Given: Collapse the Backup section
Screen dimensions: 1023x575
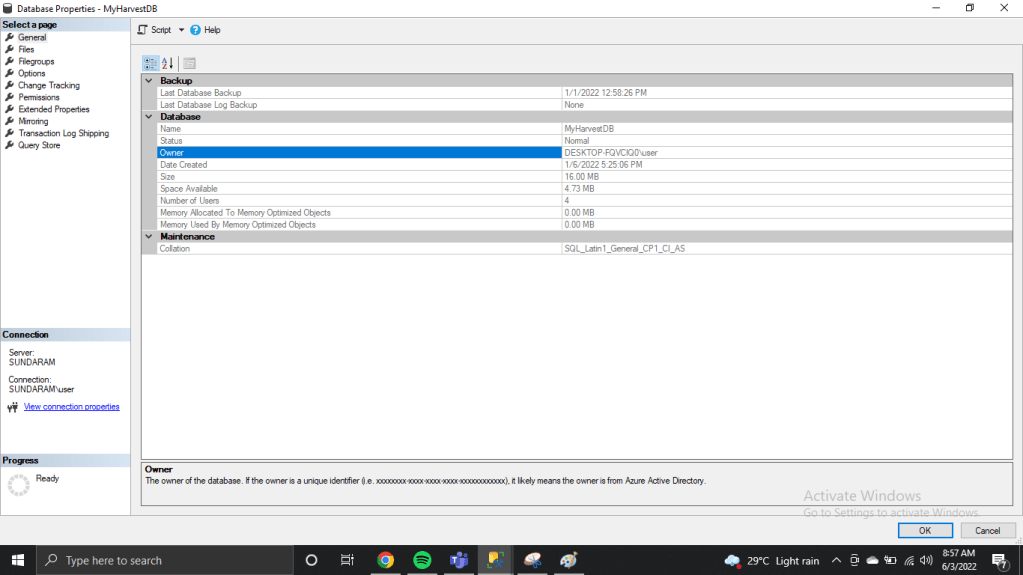Looking at the screenshot, I should point(149,81).
